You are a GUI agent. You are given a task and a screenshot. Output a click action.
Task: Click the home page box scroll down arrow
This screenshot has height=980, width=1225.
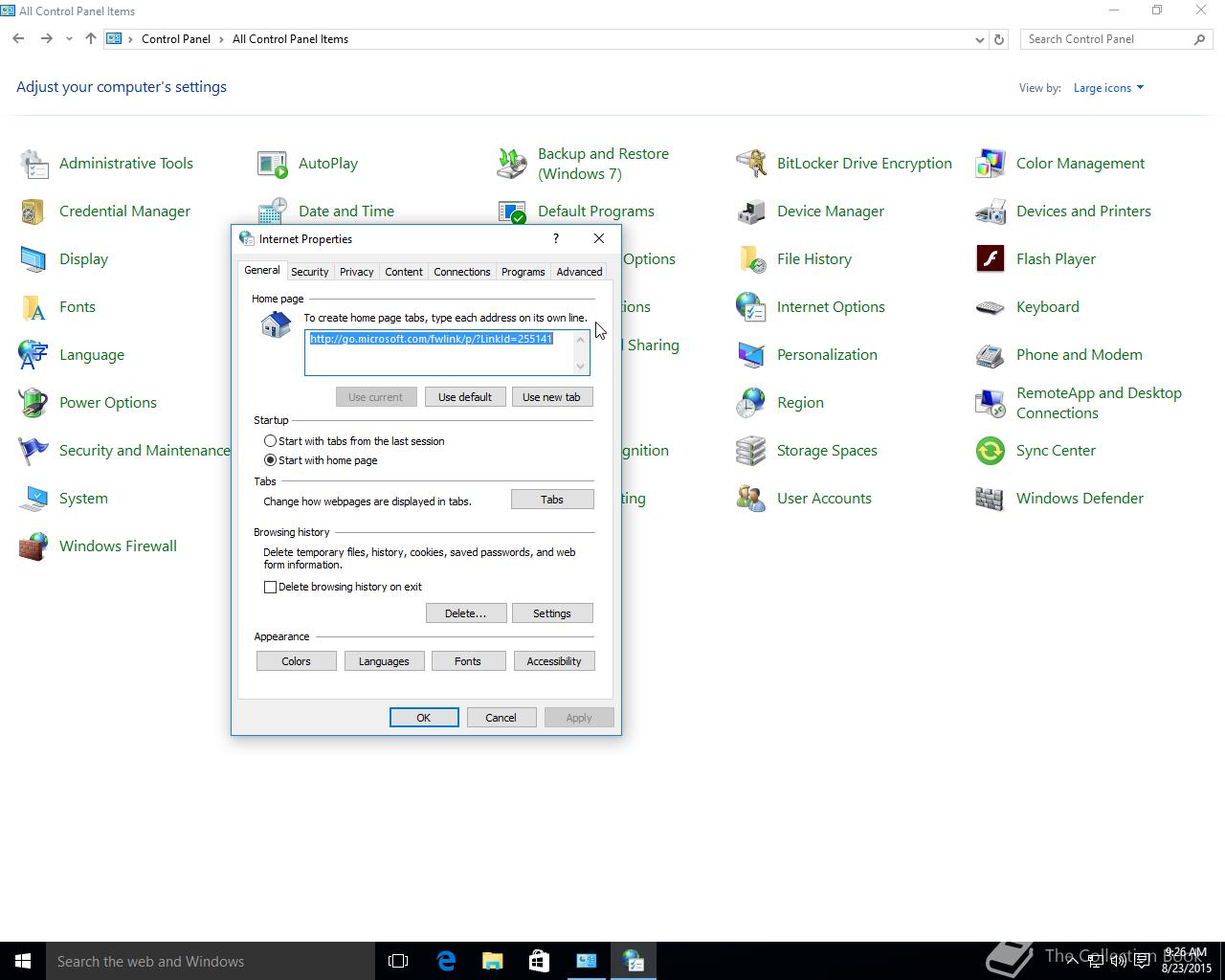tap(580, 367)
